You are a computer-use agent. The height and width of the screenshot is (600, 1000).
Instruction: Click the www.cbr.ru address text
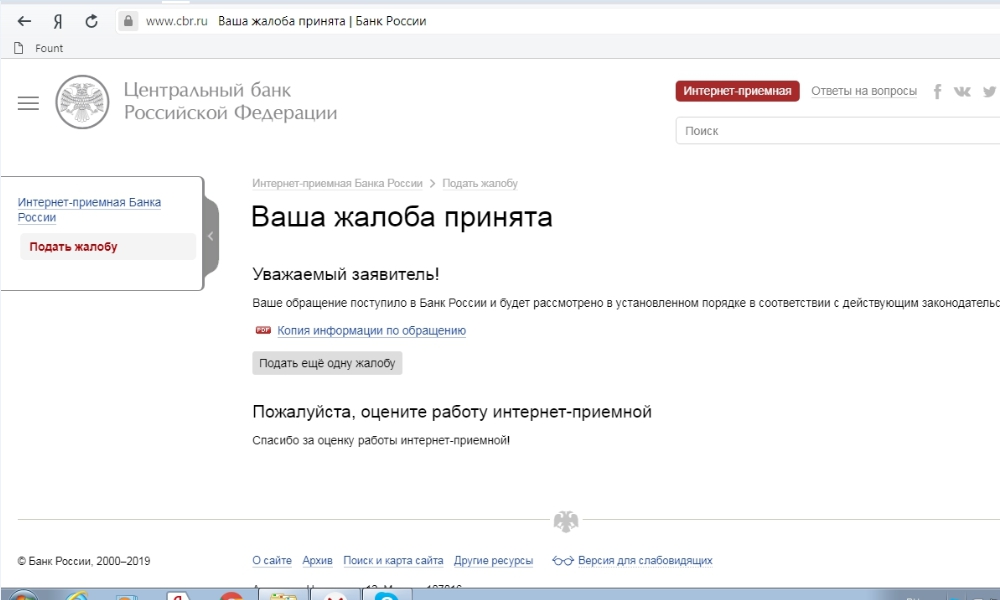point(177,21)
